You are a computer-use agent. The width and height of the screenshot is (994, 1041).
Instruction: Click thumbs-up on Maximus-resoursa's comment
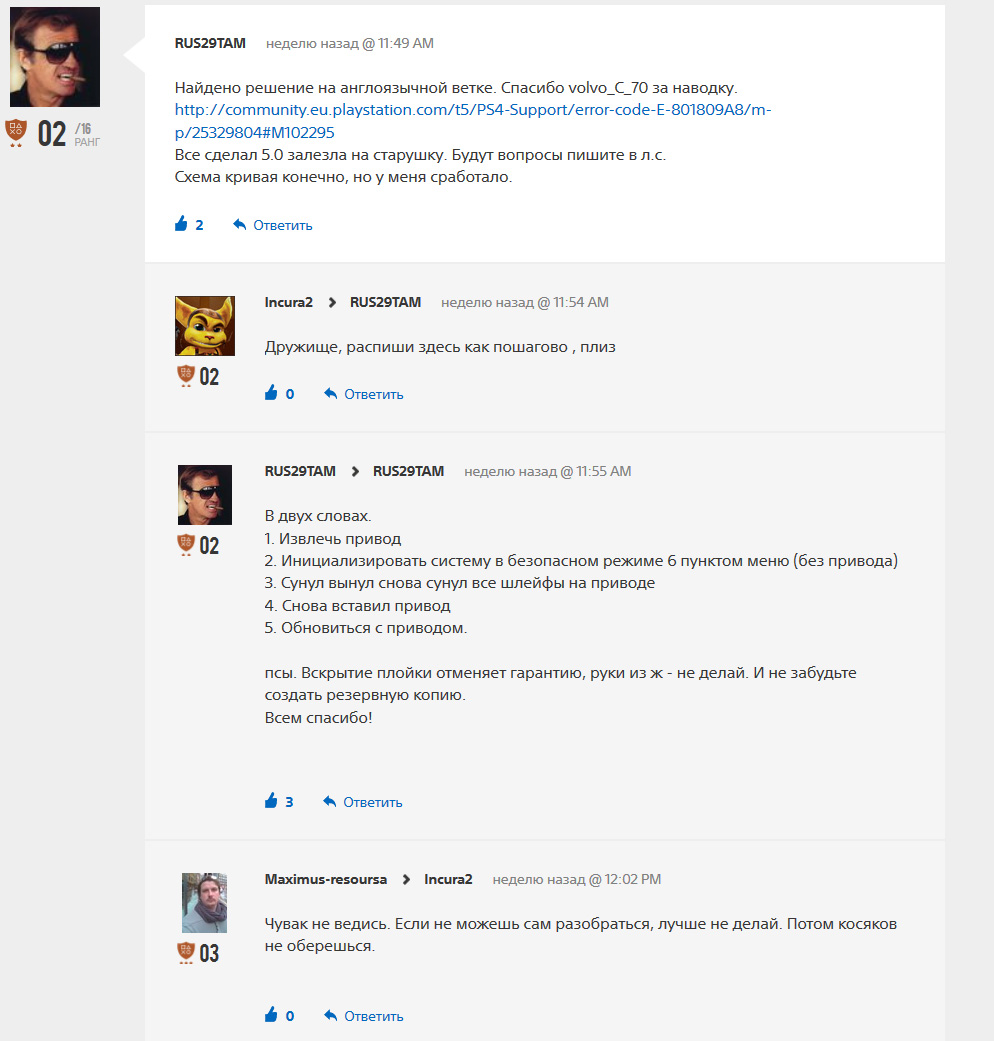tap(271, 1016)
